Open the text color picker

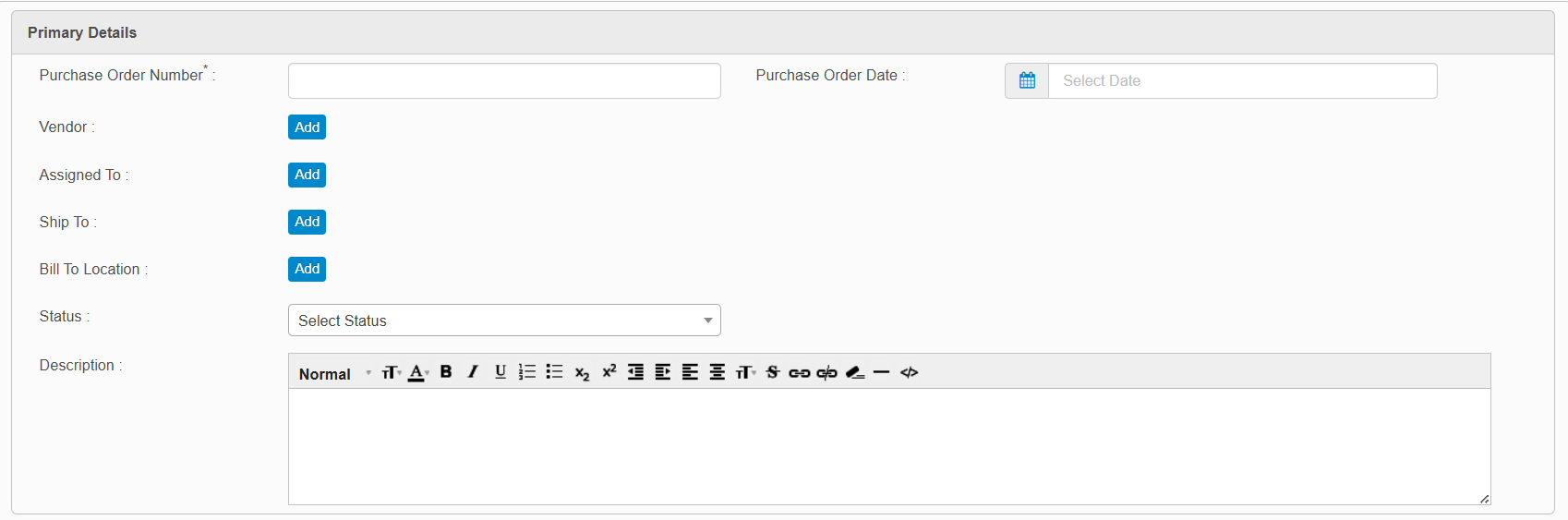click(418, 373)
